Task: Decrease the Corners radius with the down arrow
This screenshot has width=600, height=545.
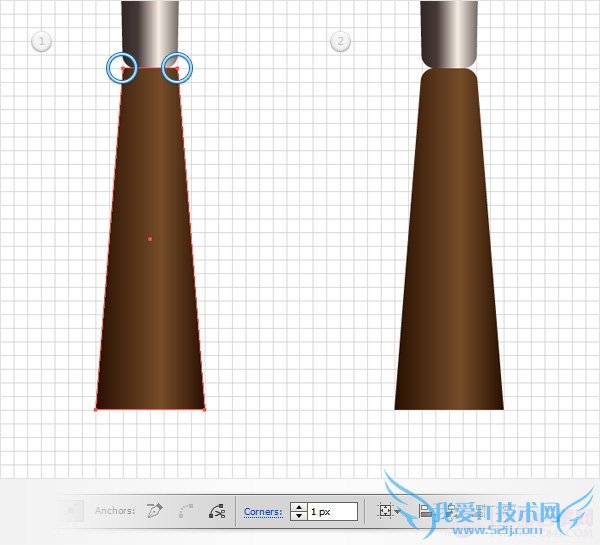Action: point(299,516)
